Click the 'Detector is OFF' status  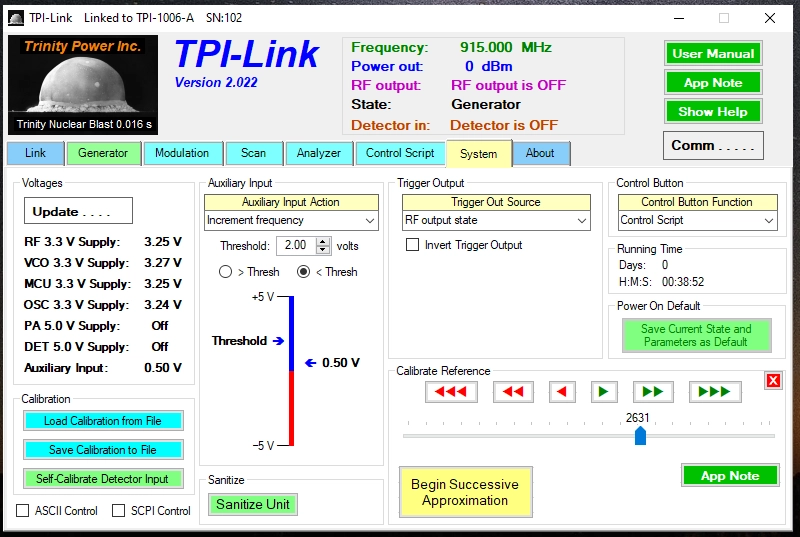click(x=504, y=125)
